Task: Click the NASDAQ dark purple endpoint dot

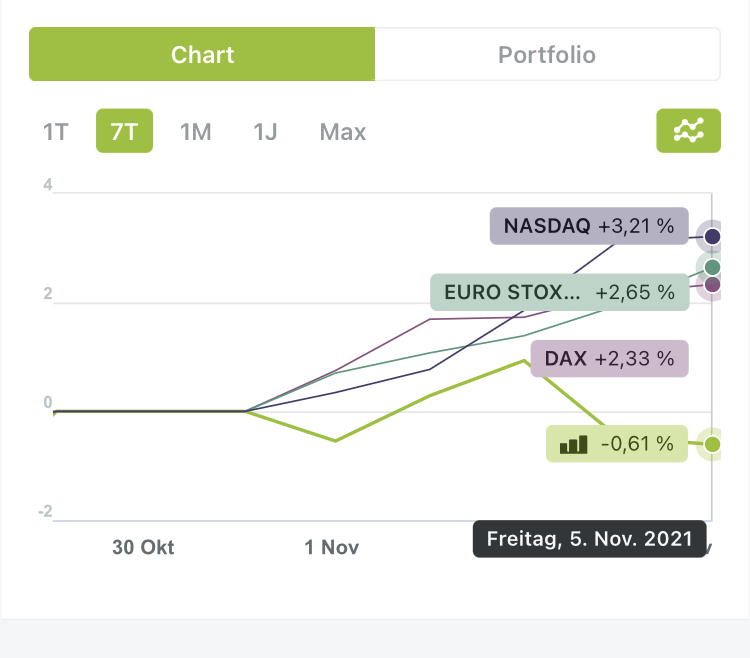Action: [x=712, y=237]
